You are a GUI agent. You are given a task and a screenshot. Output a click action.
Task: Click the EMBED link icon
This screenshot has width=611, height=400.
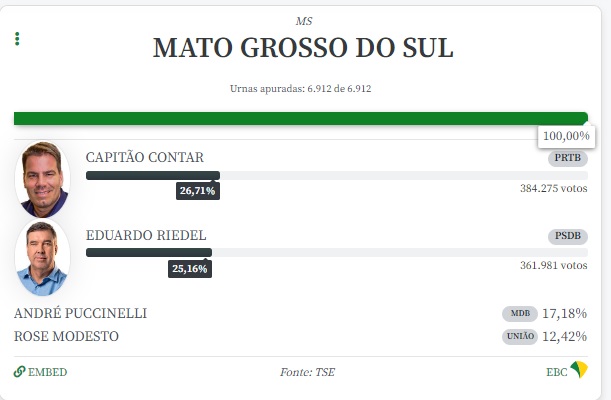(20, 372)
